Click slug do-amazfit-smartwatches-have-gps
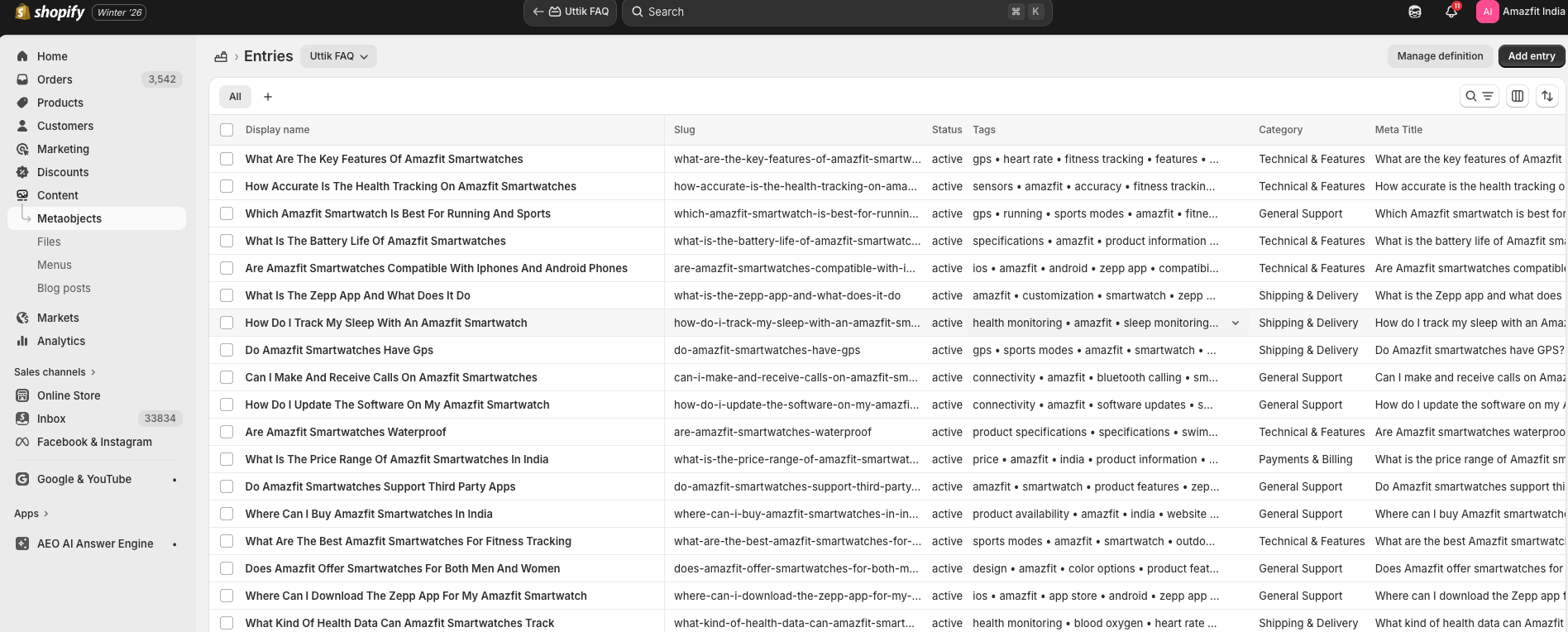The width and height of the screenshot is (1568, 632). coord(767,350)
